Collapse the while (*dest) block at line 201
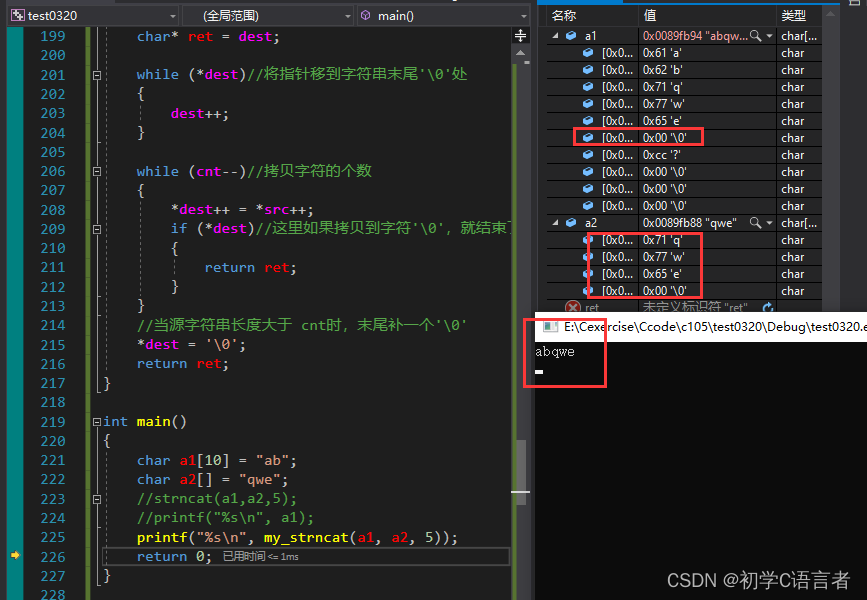 (97, 75)
